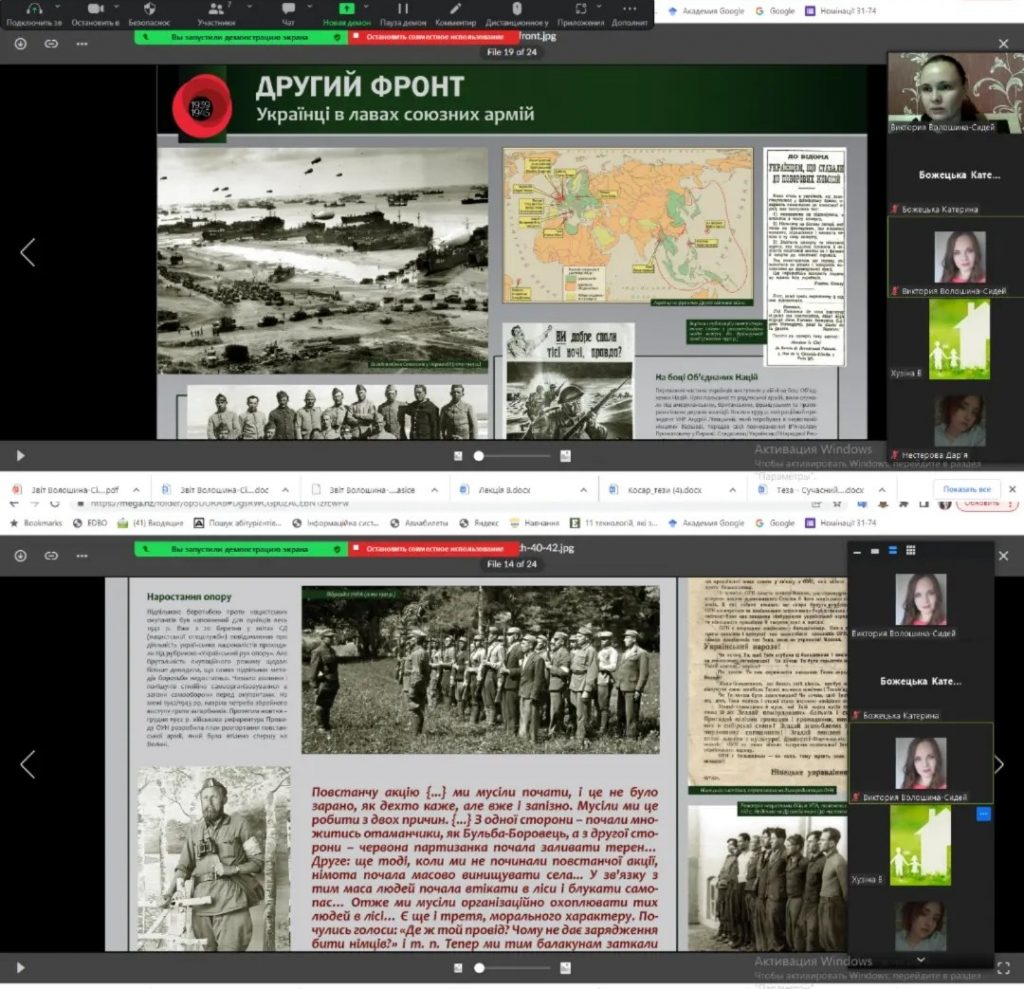Click Показать все downloads button
Viewport: 1024px width, 989px height.
click(966, 490)
